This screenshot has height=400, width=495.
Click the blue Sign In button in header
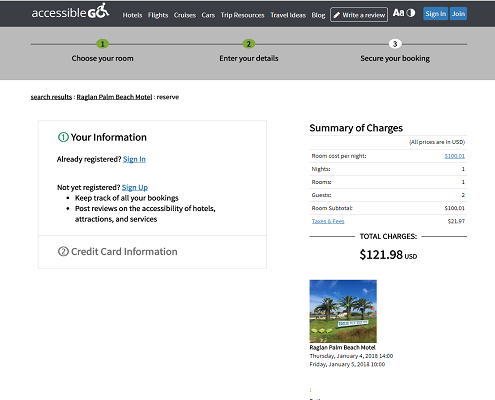point(435,14)
